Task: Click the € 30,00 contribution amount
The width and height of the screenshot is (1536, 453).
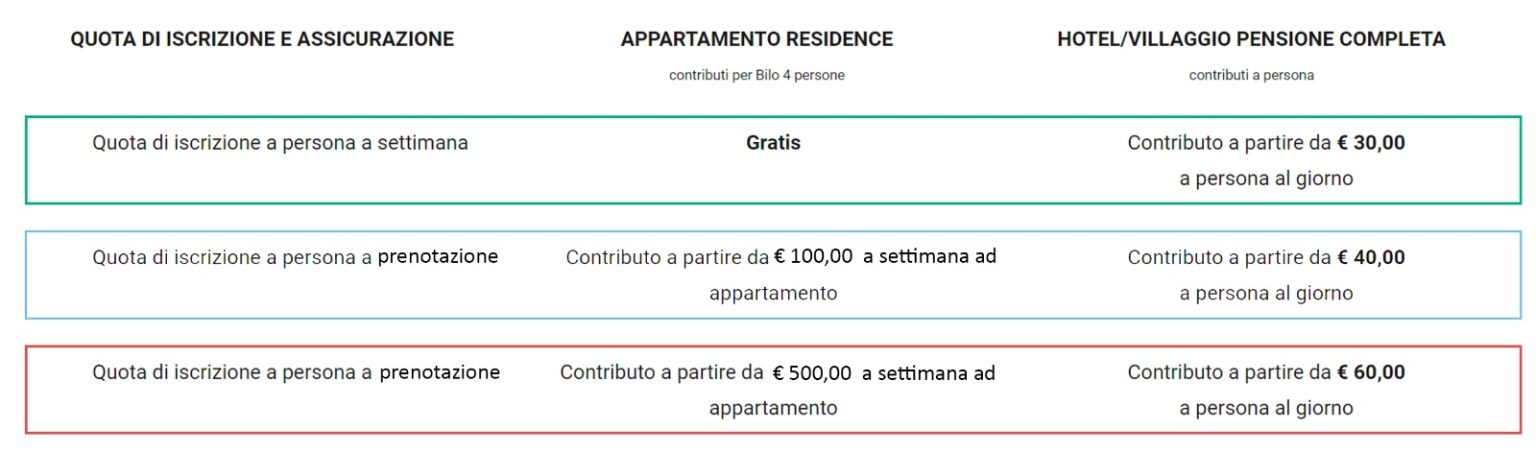Action: point(1371,143)
